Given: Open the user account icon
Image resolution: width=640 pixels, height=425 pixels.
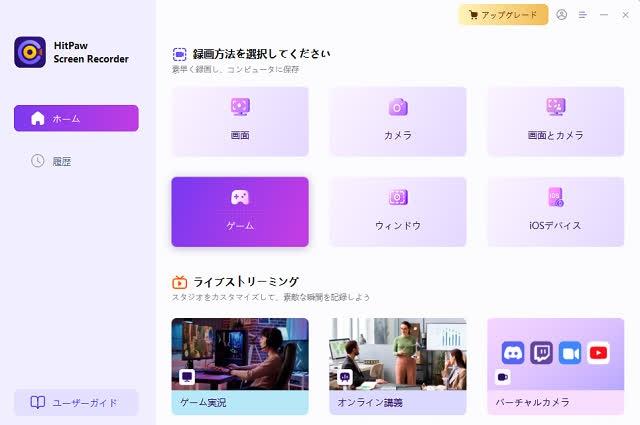Looking at the screenshot, I should (561, 15).
